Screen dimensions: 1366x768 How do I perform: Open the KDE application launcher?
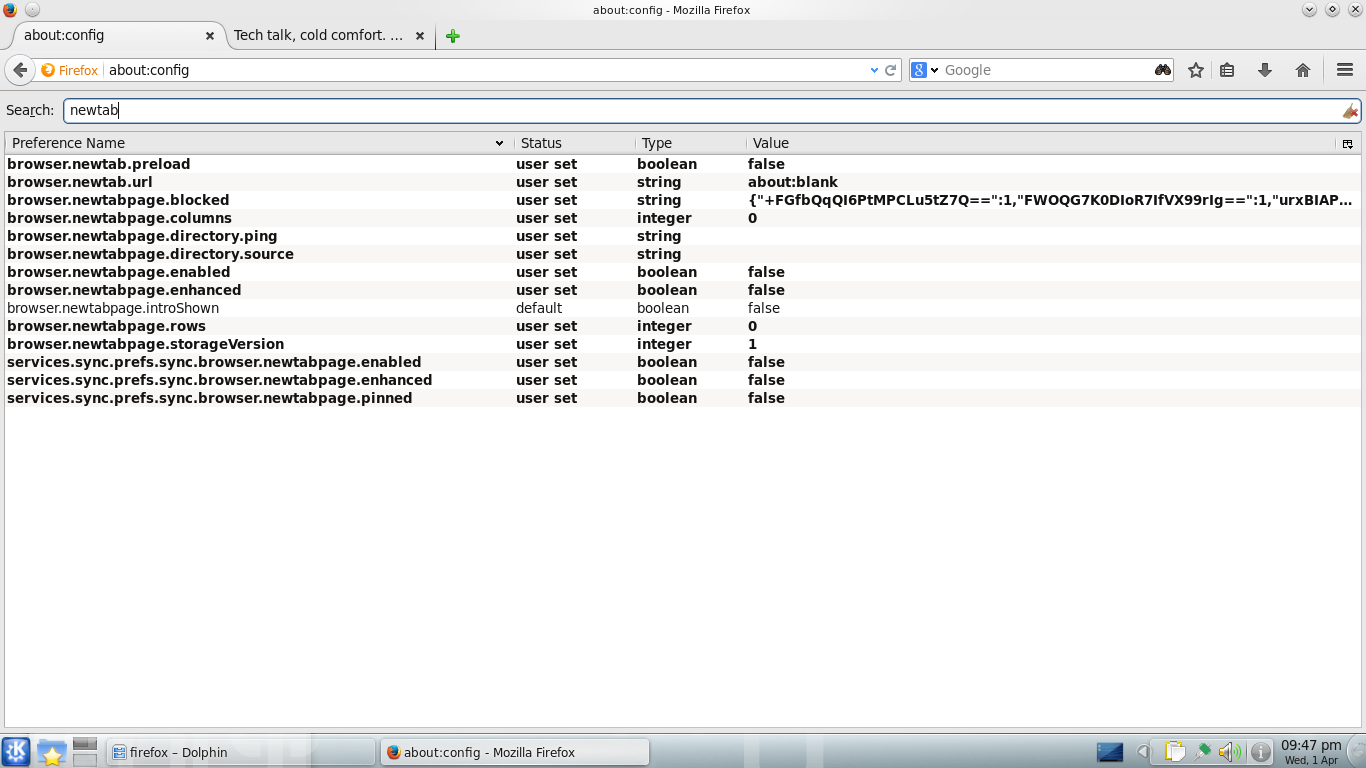(x=16, y=751)
